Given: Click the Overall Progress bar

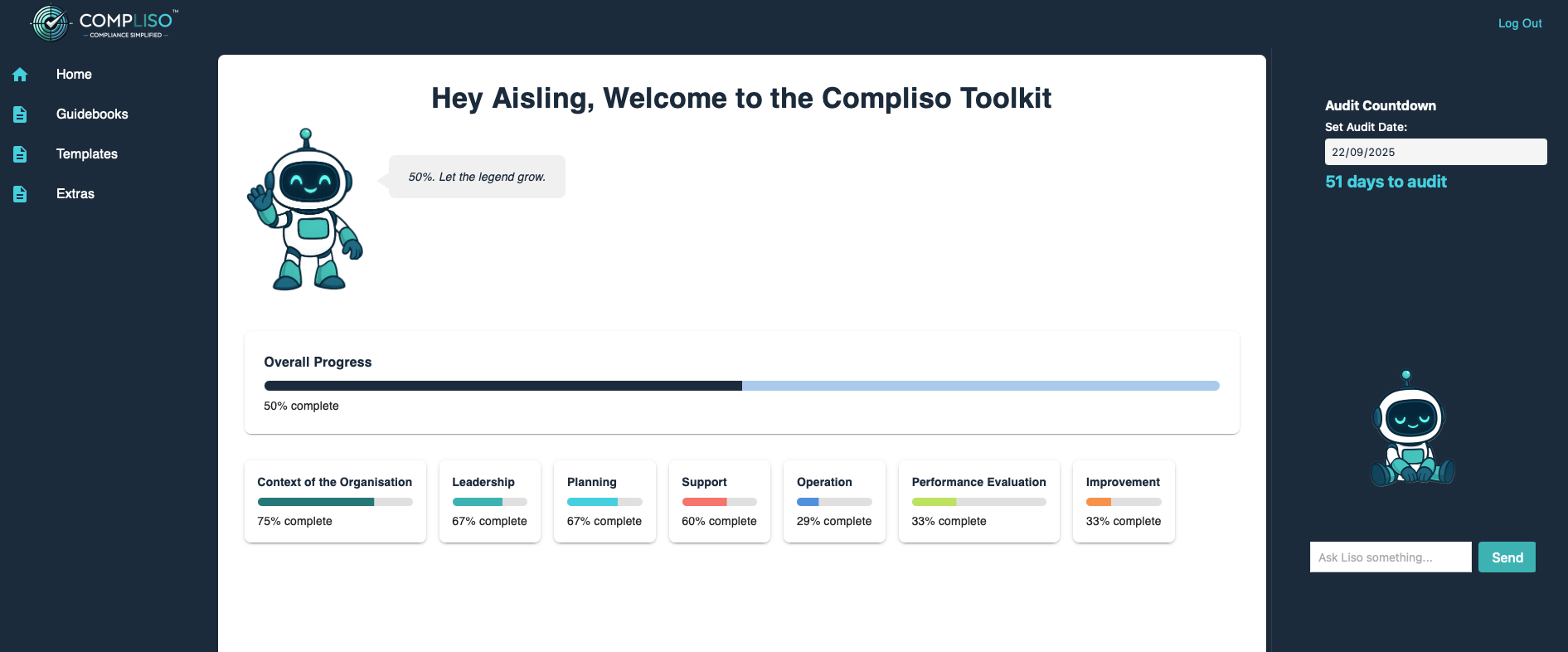Looking at the screenshot, I should [x=741, y=386].
